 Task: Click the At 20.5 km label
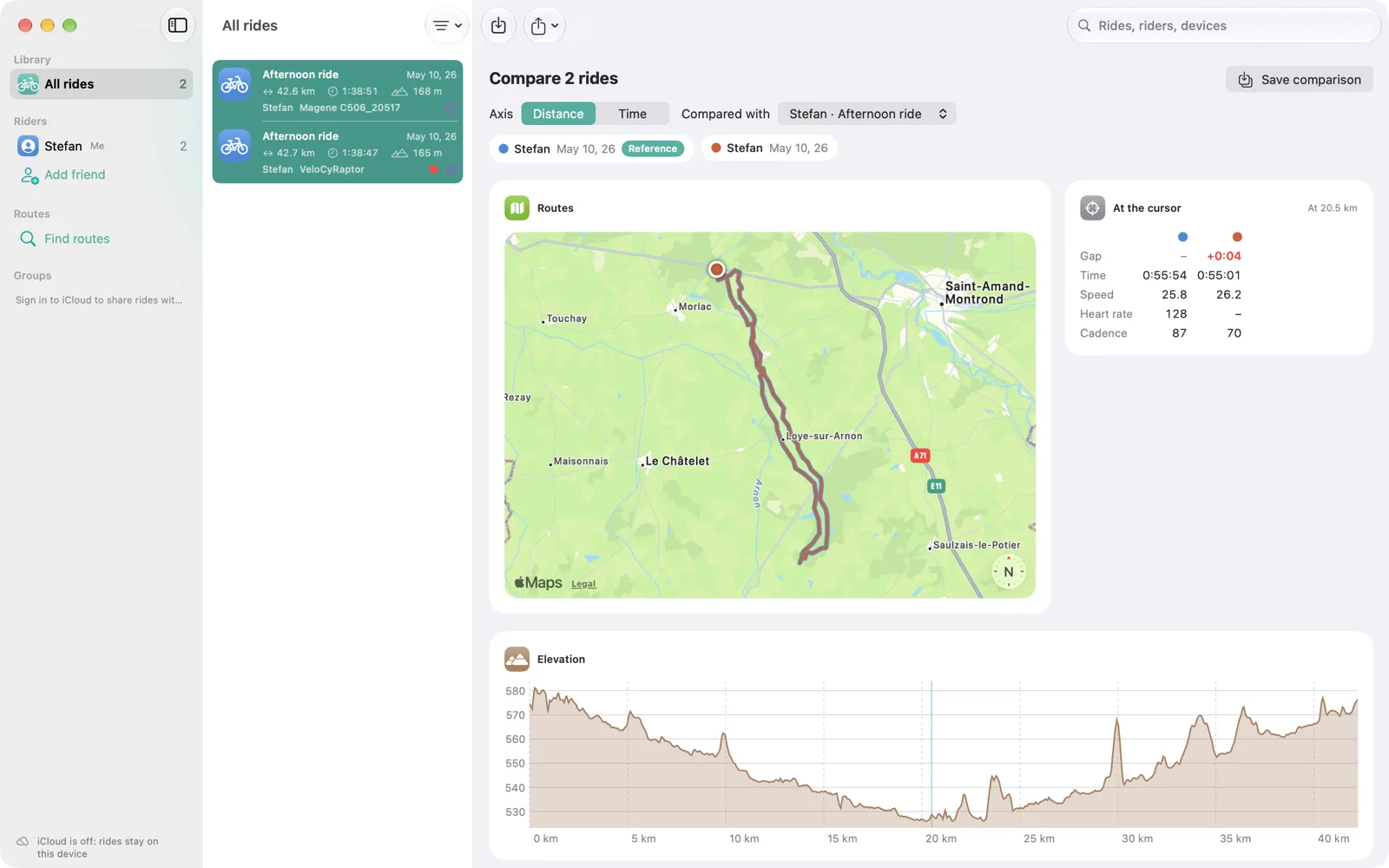[1332, 208]
